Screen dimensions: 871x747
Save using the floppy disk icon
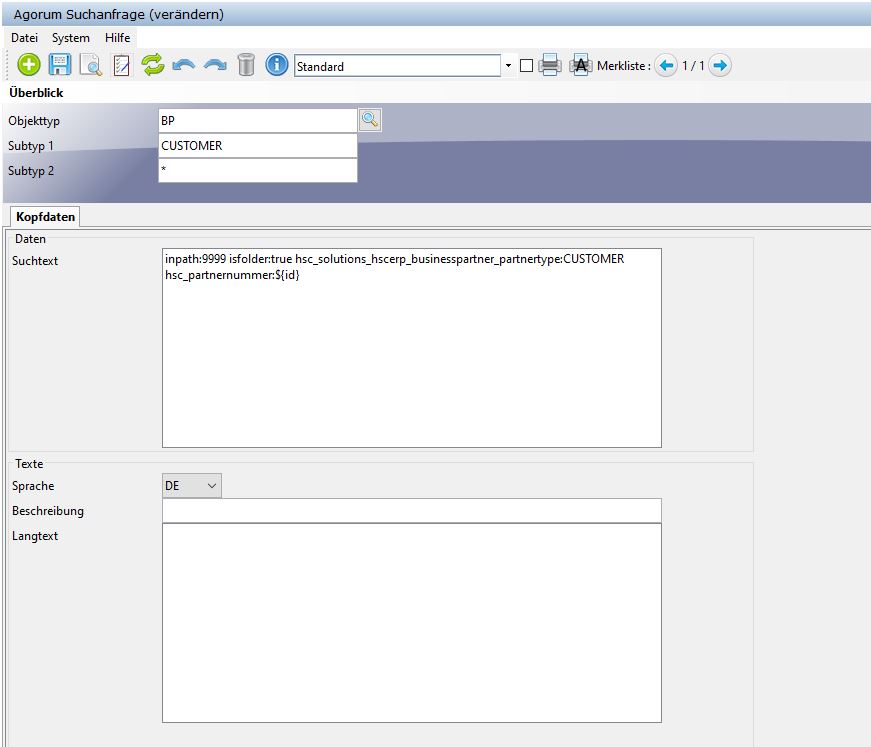[x=60, y=66]
